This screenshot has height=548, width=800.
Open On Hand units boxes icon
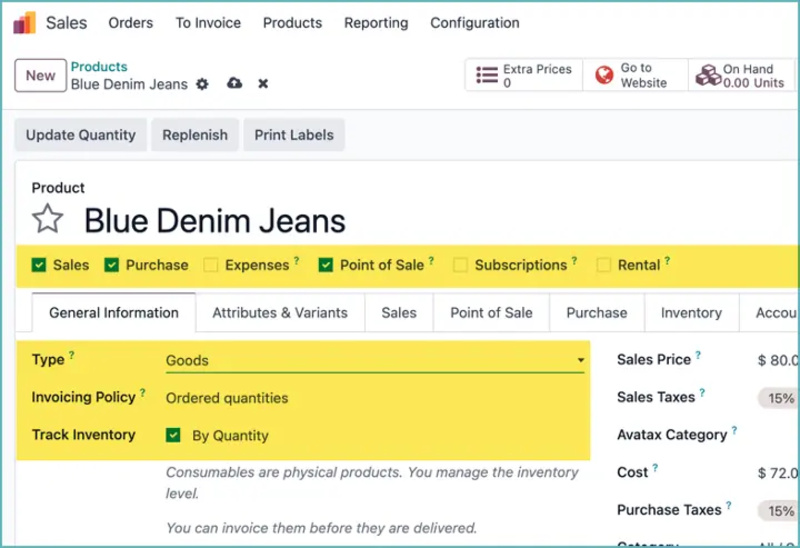point(708,75)
